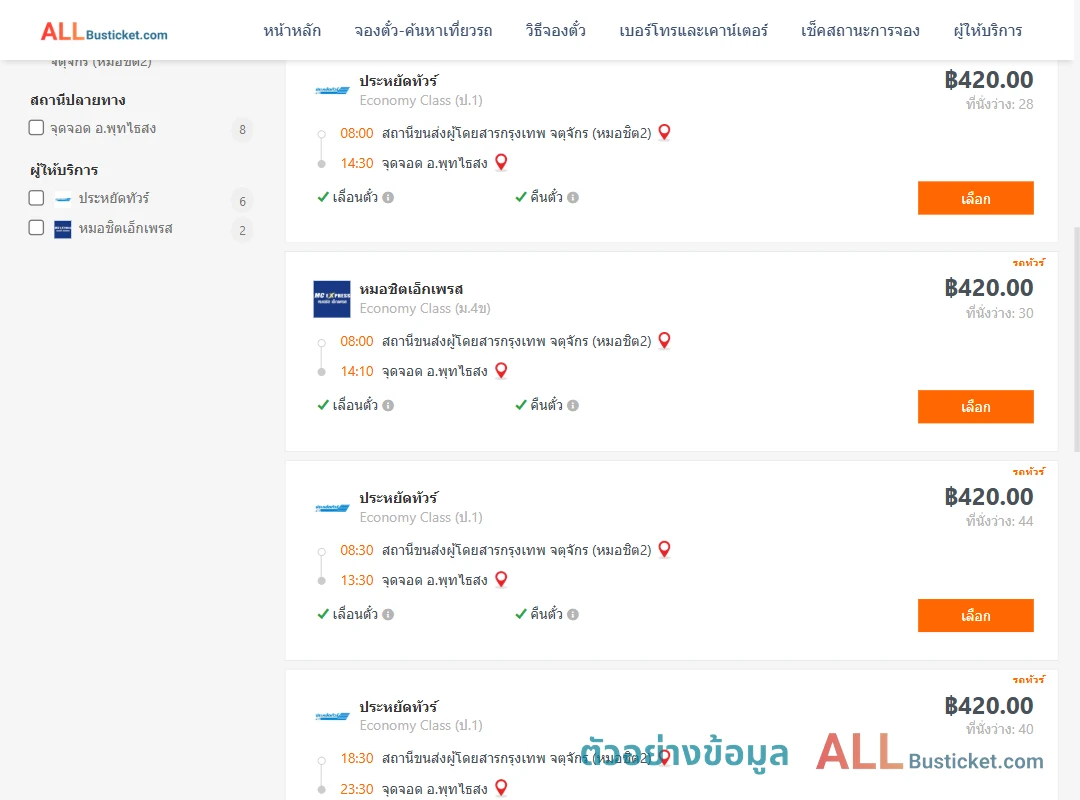Click ประหยัดทัวร์ logo on the 18:30 departure trip
This screenshot has height=800, width=1080.
tap(332, 716)
